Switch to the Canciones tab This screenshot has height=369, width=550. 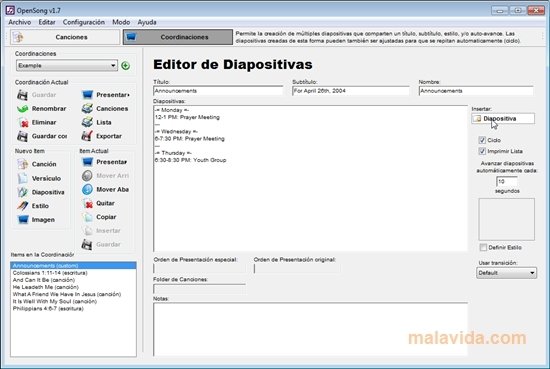65,37
